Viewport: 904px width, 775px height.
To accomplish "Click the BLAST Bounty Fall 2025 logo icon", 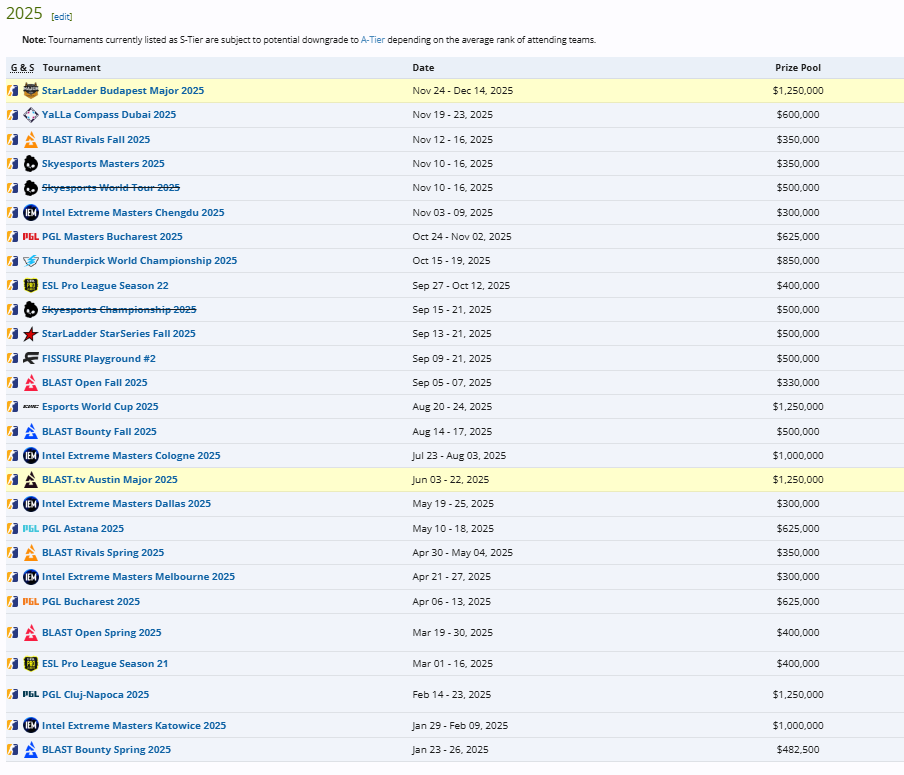I will [x=31, y=431].
